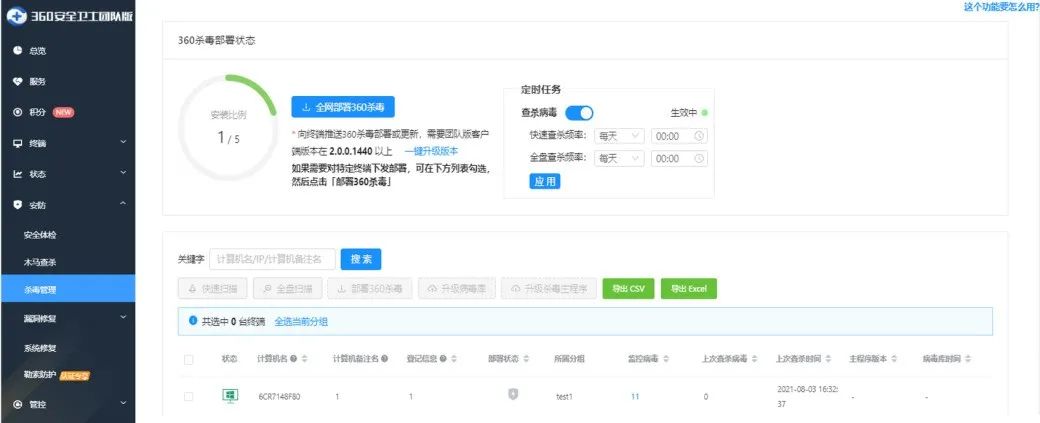Open 勒索防护 in the sidebar
The image size is (1040, 423).
point(40,375)
